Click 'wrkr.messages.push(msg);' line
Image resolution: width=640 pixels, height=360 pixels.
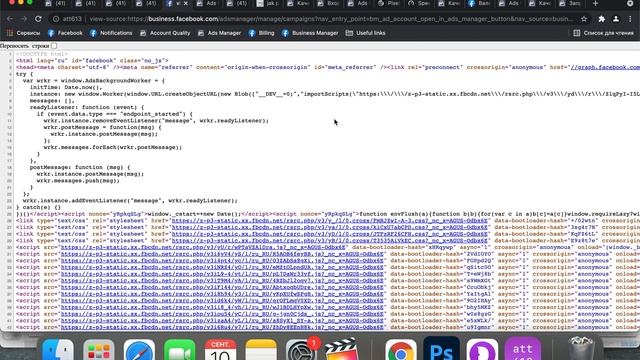(78, 181)
